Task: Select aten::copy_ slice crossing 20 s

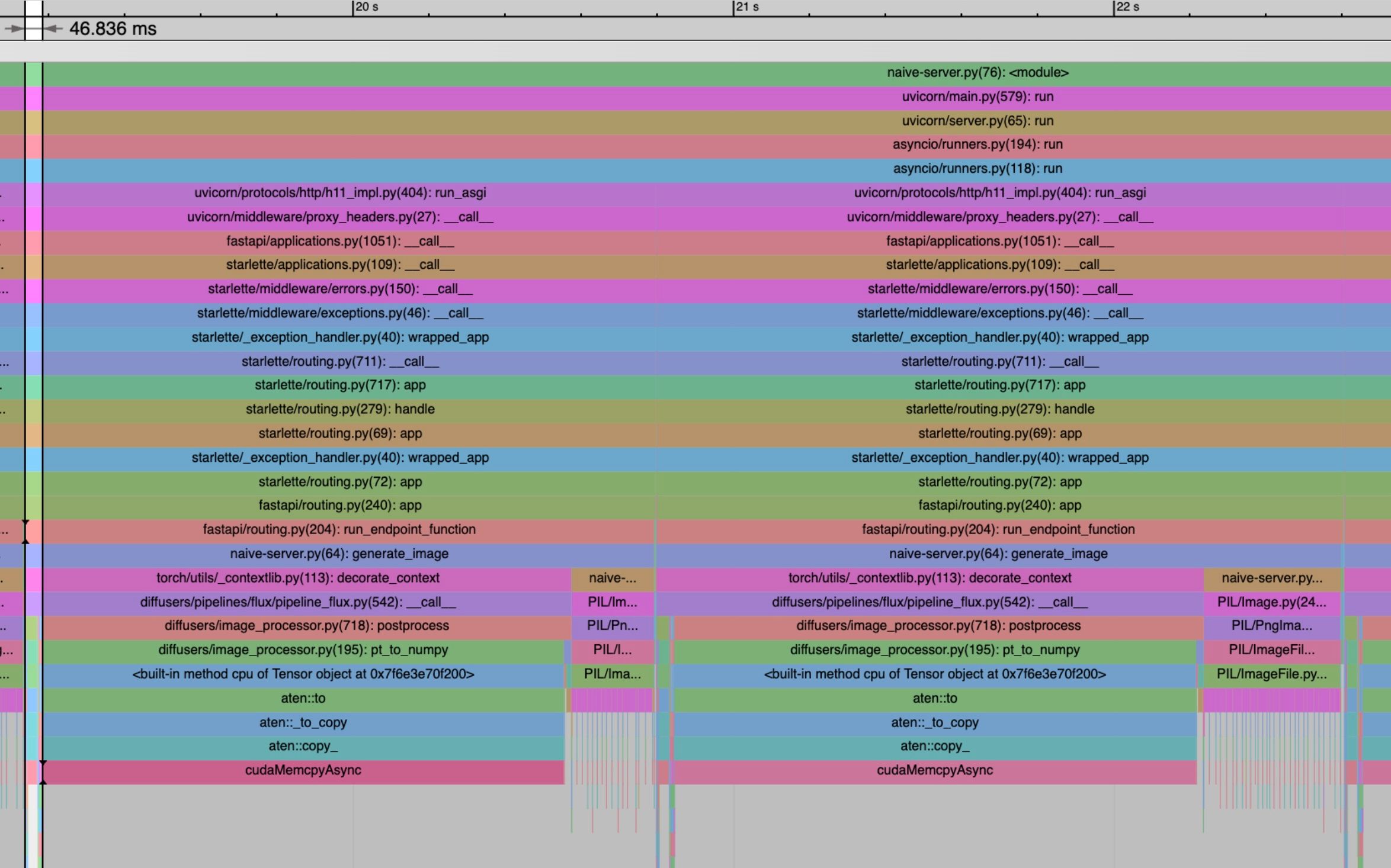Action: 303,747
